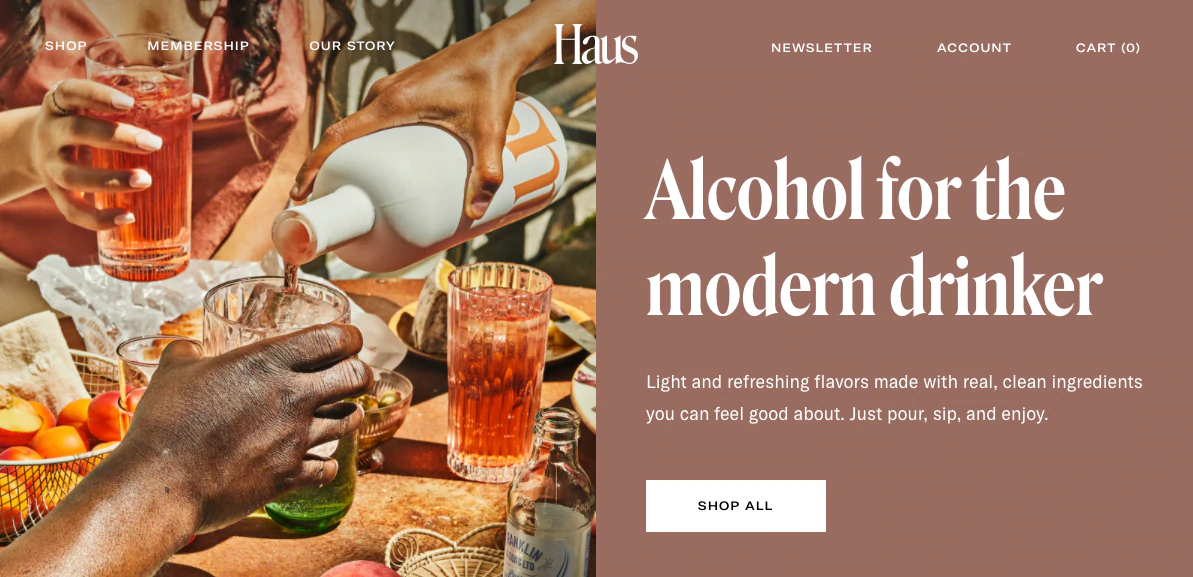The image size is (1193, 577).
Task: Click the headline 'Alcohol for the modern drinker'
Action: (x=873, y=237)
